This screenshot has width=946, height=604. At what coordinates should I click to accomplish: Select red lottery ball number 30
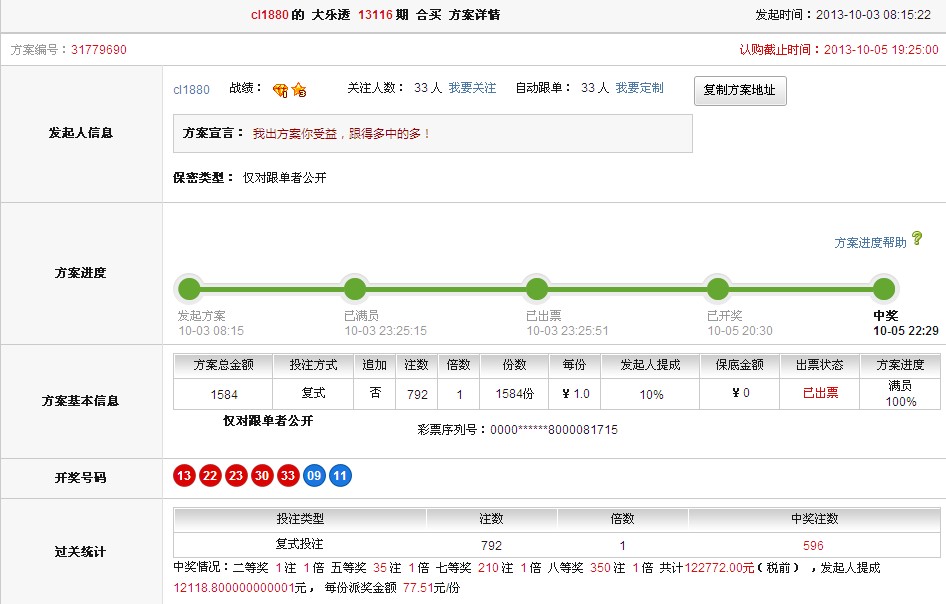(x=262, y=476)
